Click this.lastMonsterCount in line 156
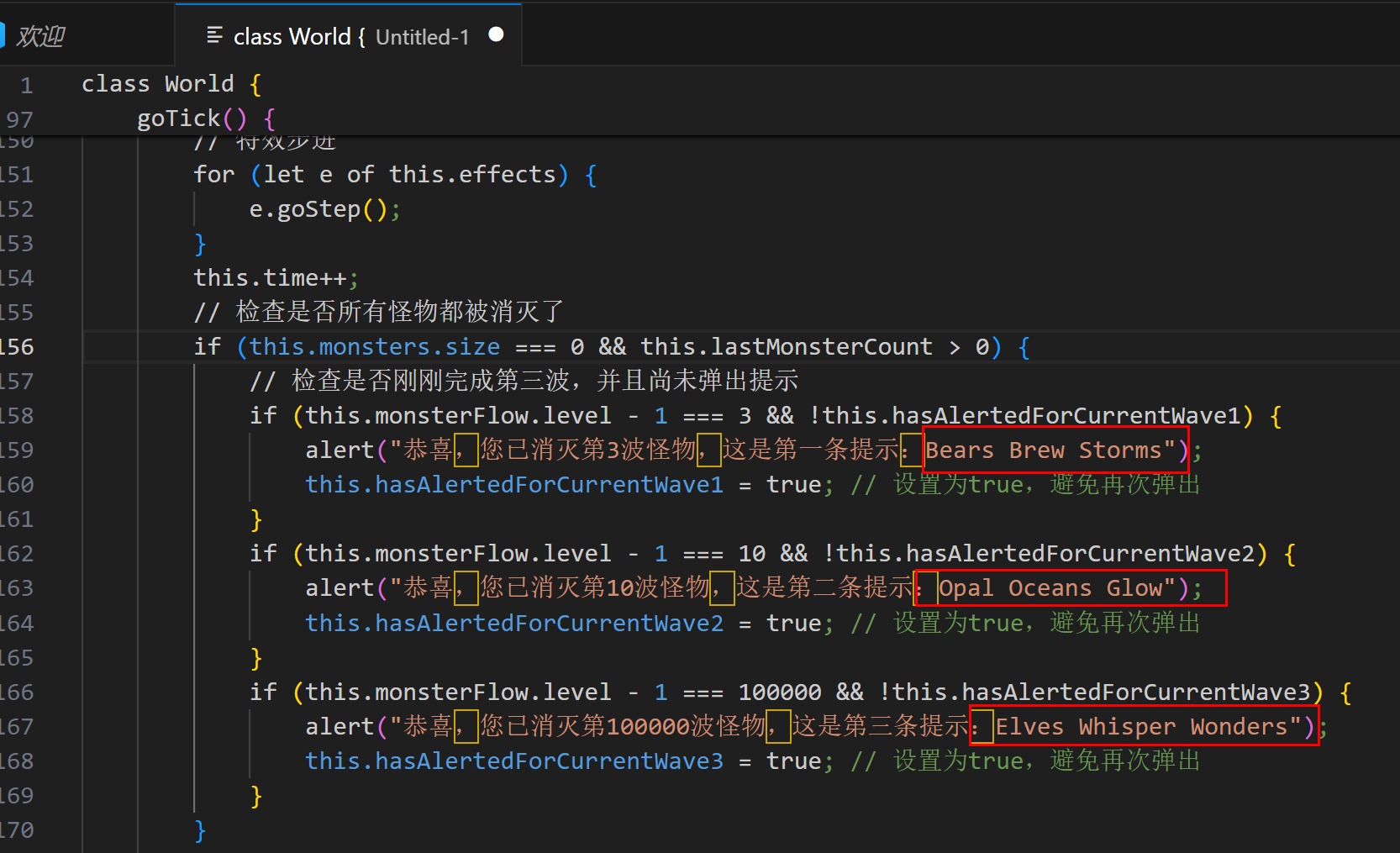This screenshot has height=853, width=1400. coord(787,347)
